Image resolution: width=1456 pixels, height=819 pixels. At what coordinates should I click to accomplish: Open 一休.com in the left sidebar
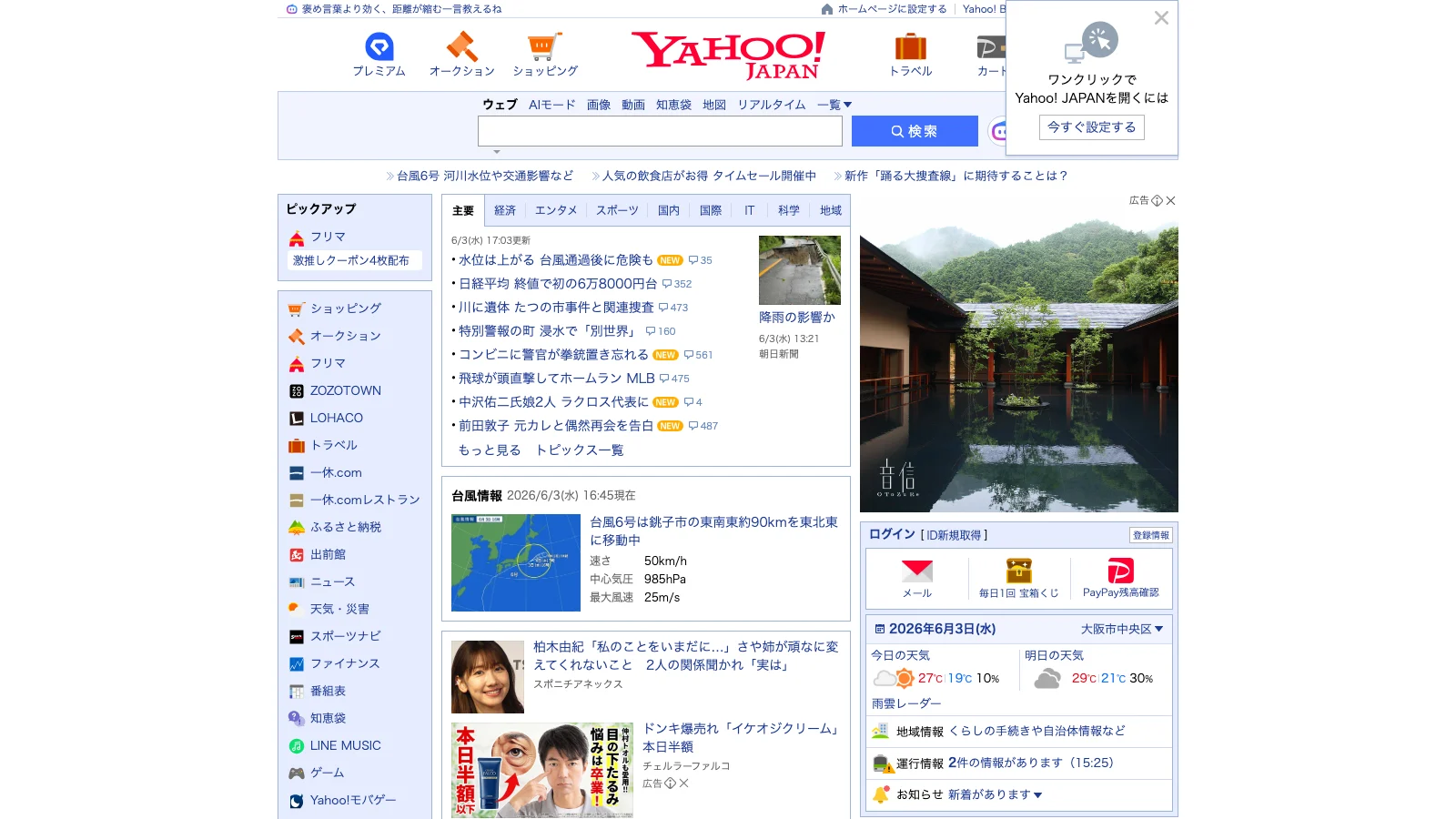pos(336,472)
